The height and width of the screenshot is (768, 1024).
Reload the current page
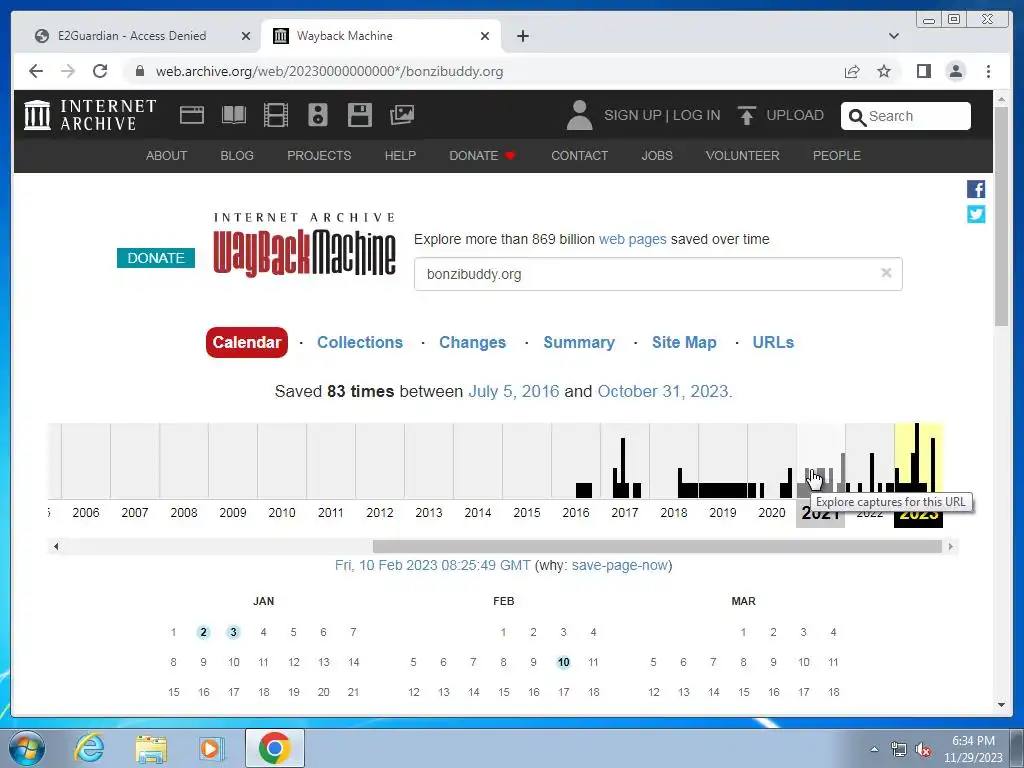100,71
